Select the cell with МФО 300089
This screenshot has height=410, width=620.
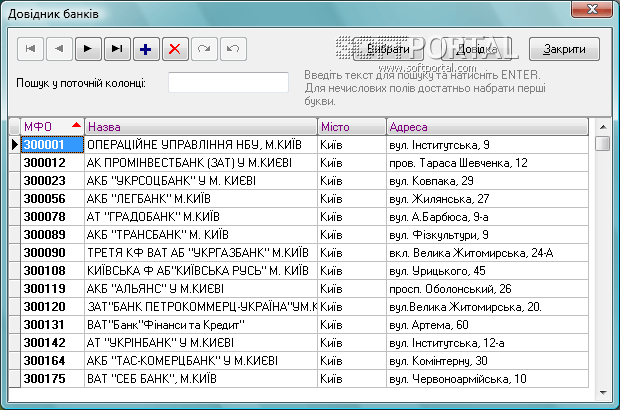pos(52,235)
